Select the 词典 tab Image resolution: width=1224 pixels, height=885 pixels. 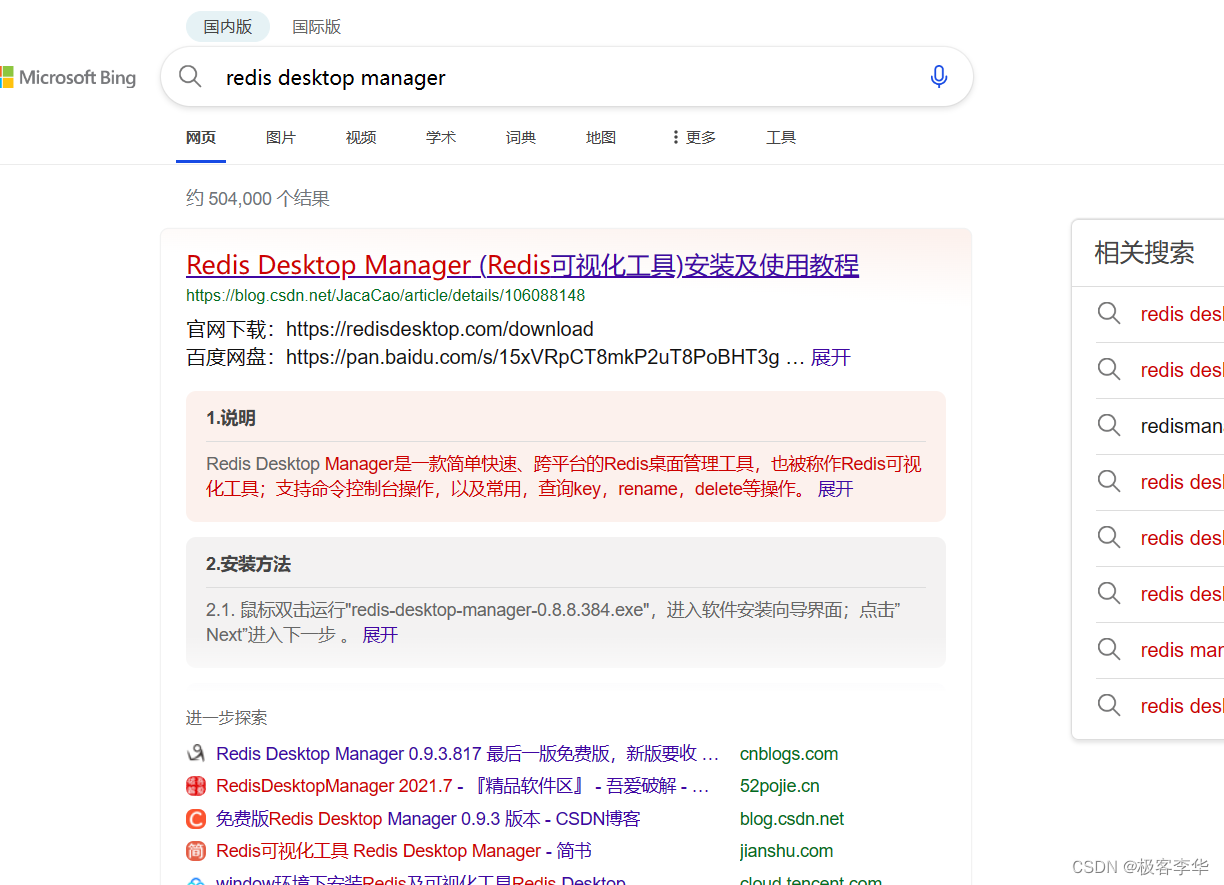521,137
